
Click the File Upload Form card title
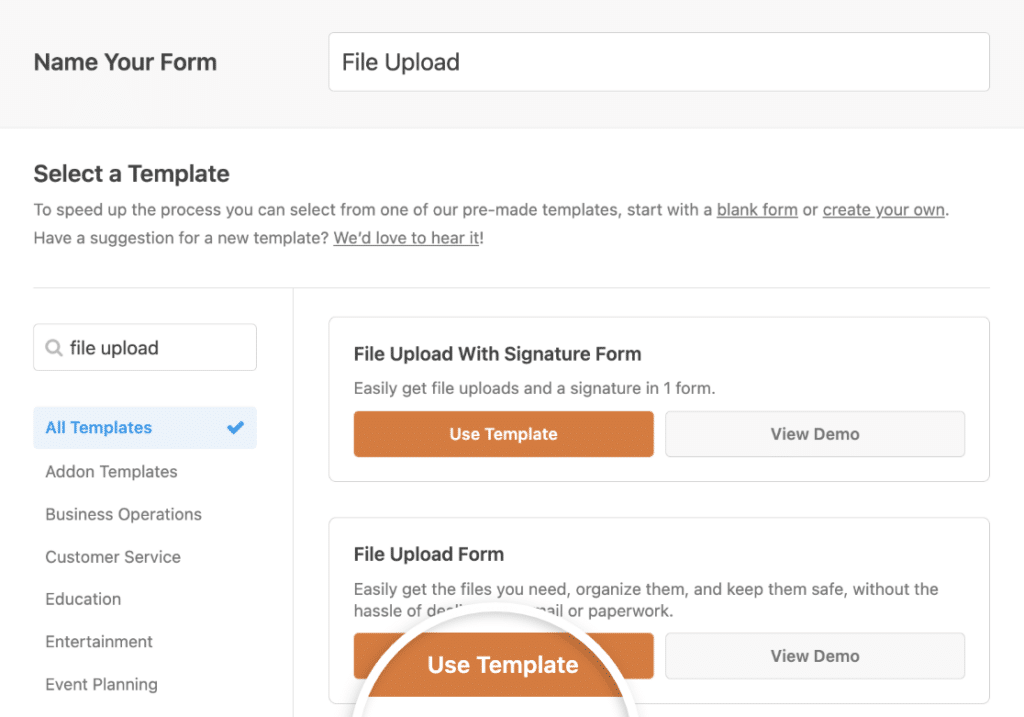point(428,554)
